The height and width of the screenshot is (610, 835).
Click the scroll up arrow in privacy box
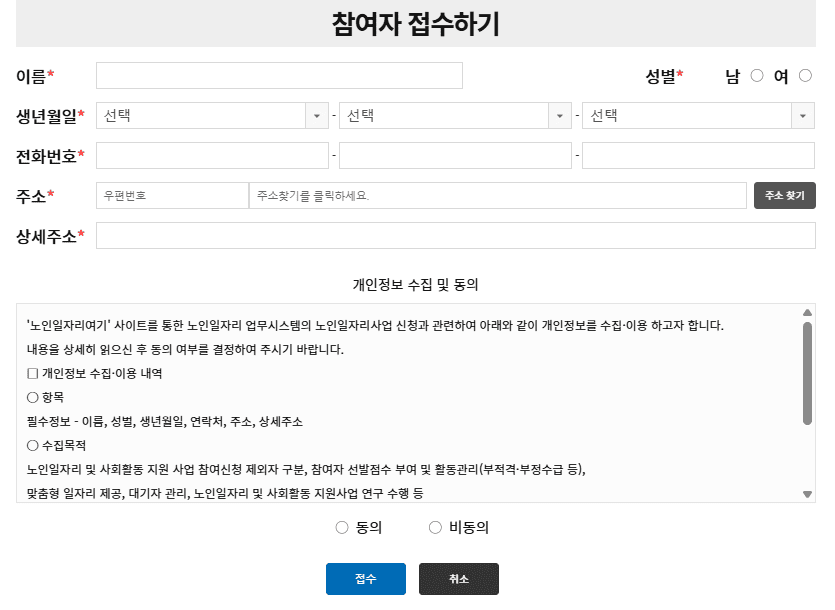[807, 312]
